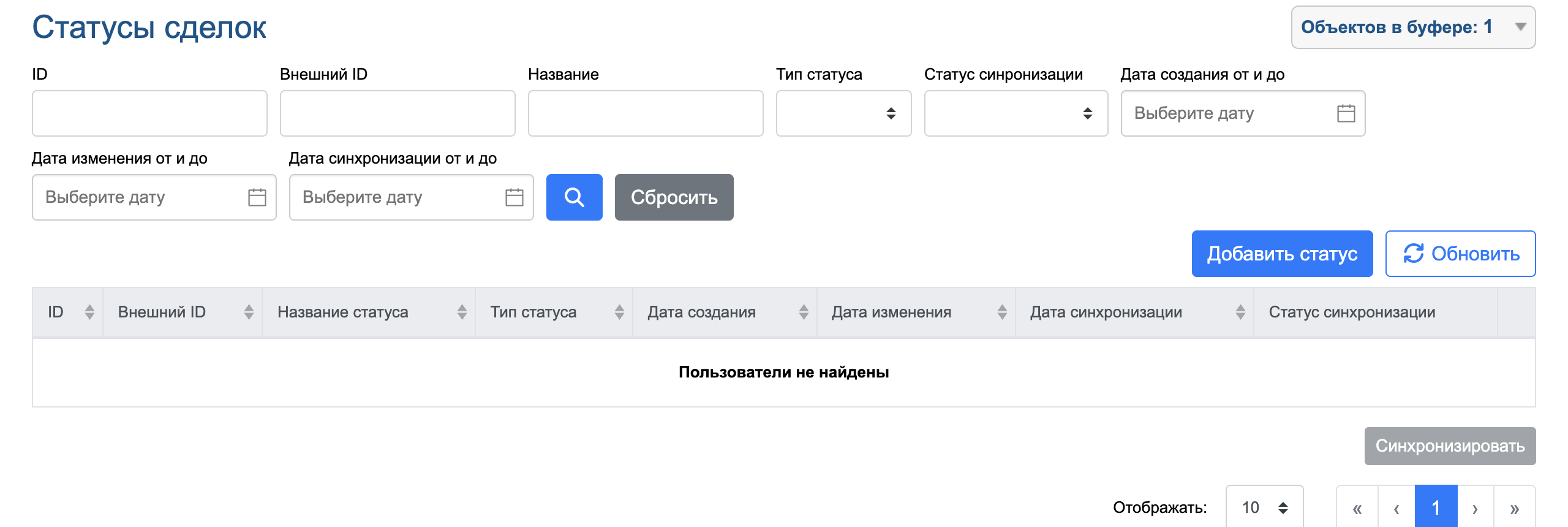
Task: Open the Отображать page size dropdown
Action: [1264, 507]
